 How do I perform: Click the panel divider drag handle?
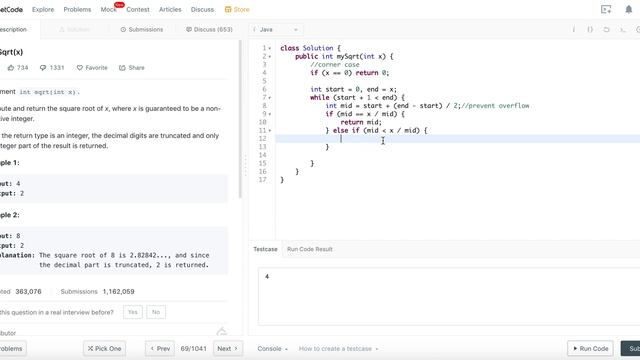(x=245, y=165)
